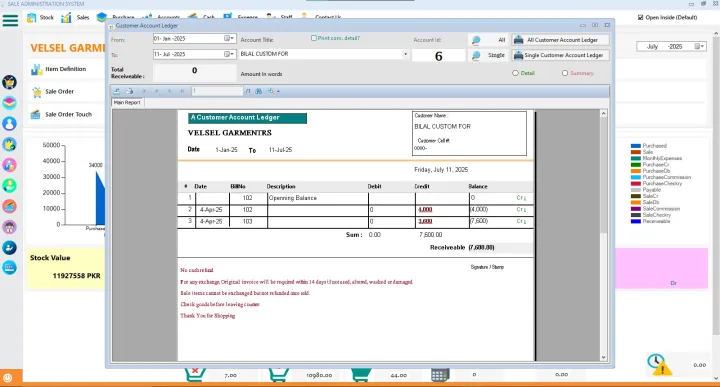Open Item Definition in main window
The height and width of the screenshot is (387, 720).
[66, 69]
